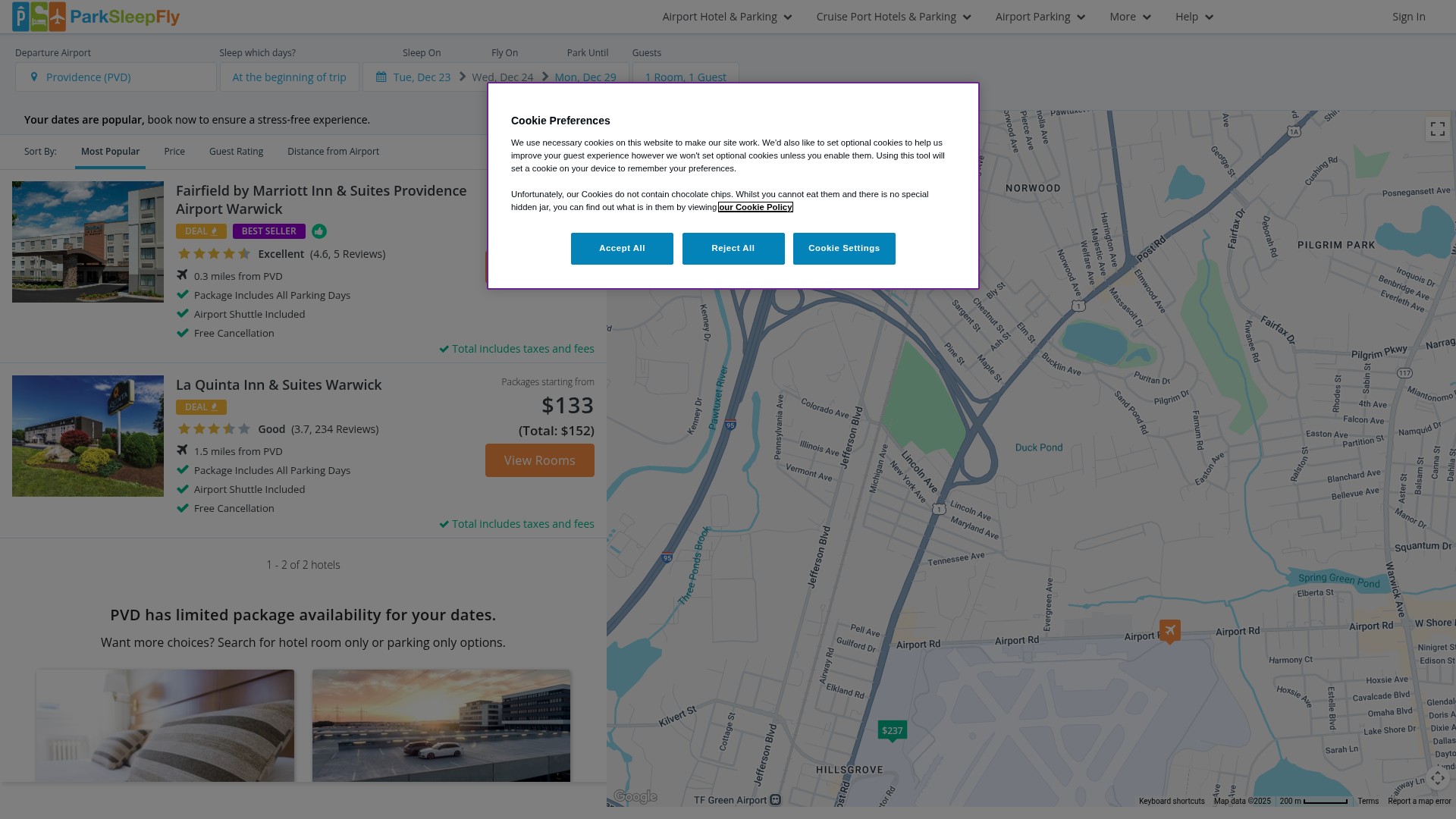The height and width of the screenshot is (819, 1456).
Task: Click the parking only rooftop image
Action: click(x=441, y=726)
